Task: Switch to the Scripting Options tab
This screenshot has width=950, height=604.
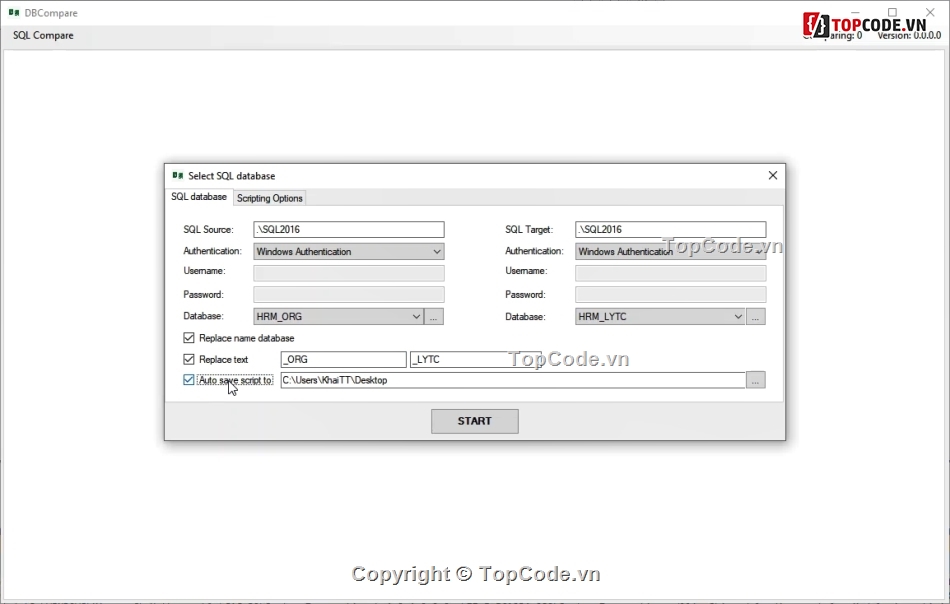Action: pyautogui.click(x=270, y=198)
